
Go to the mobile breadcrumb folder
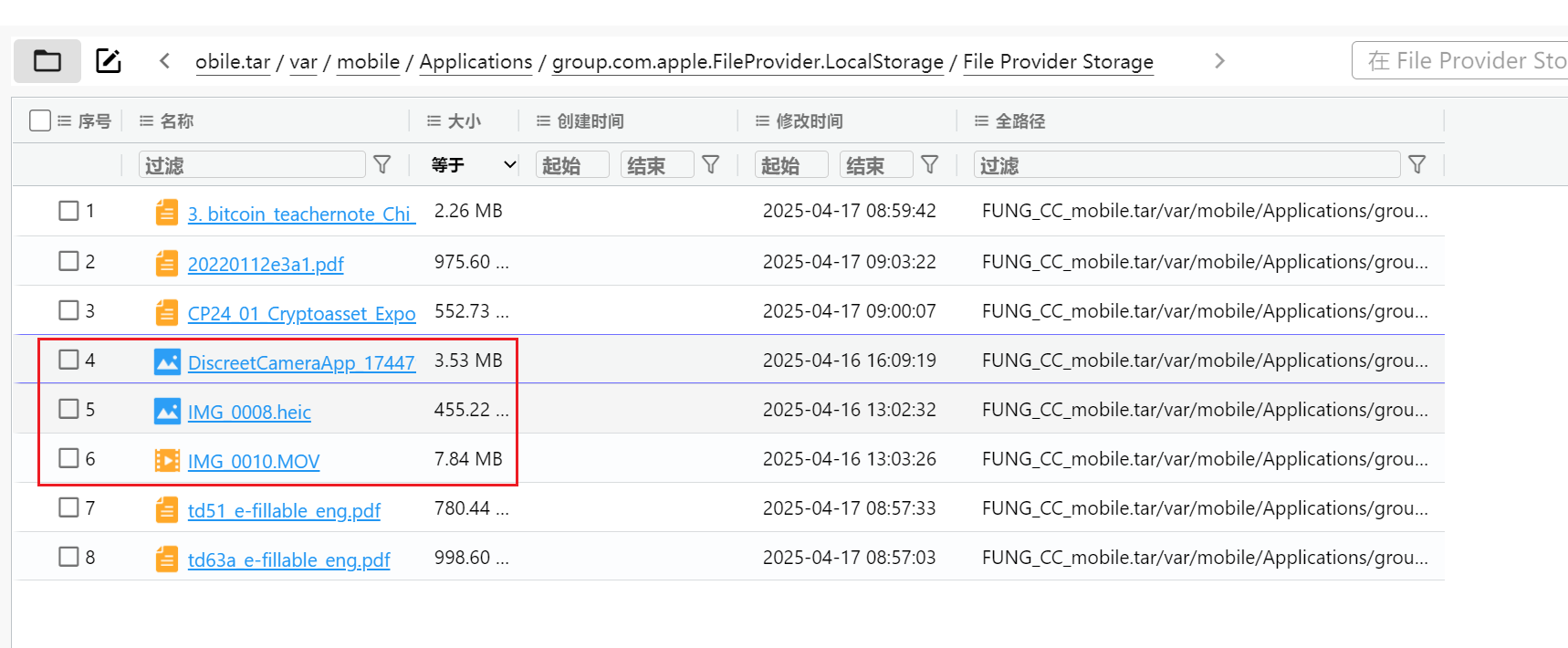(368, 62)
